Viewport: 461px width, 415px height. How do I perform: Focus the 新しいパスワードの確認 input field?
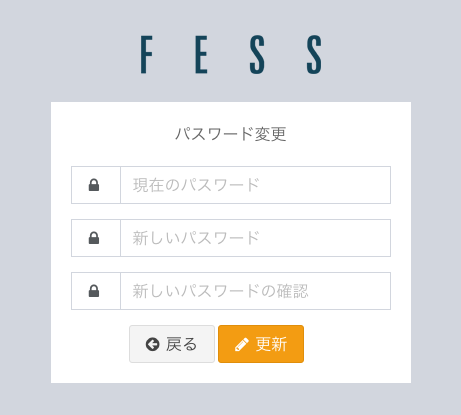255,291
